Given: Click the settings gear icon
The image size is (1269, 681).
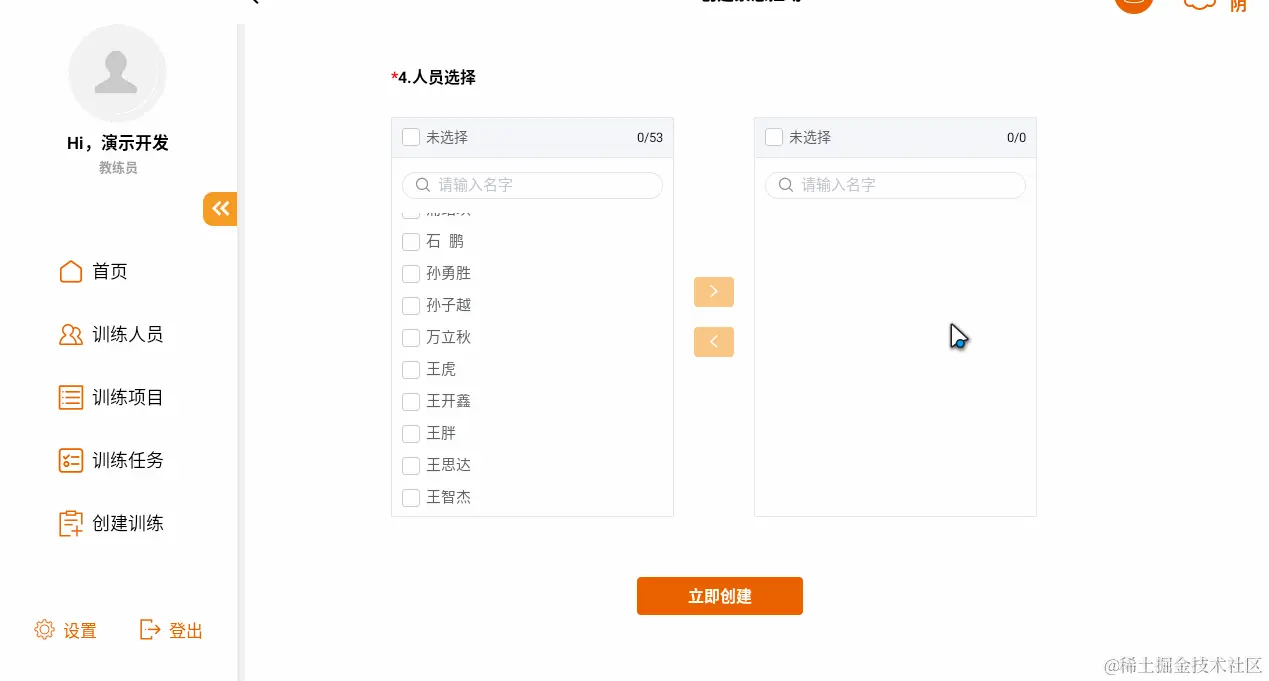Looking at the screenshot, I should [x=44, y=630].
